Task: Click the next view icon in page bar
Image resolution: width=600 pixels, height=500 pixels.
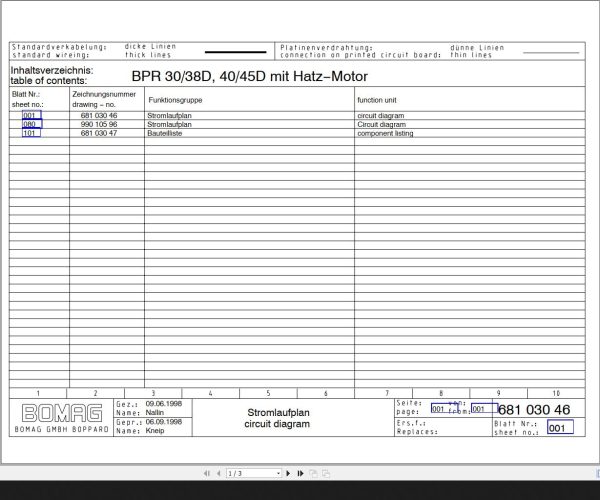Action: (326, 473)
